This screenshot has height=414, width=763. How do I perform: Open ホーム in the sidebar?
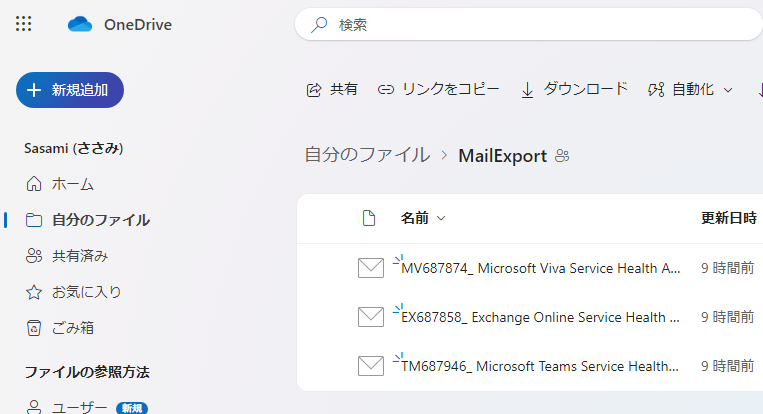[60, 184]
